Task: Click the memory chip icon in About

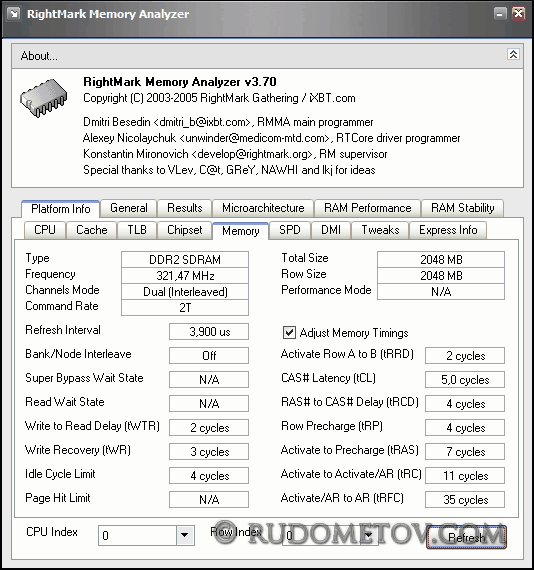Action: (x=43, y=98)
